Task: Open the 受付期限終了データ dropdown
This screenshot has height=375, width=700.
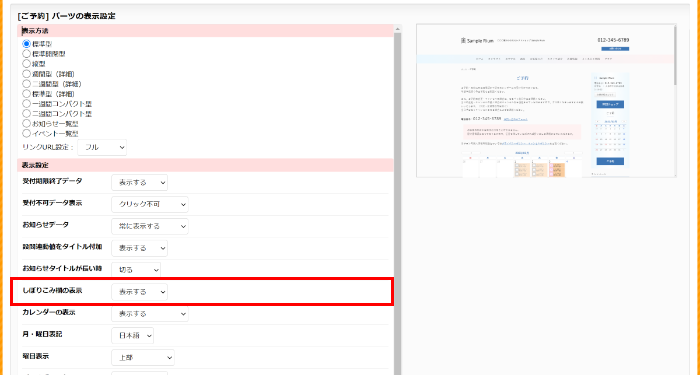Action: tap(139, 183)
